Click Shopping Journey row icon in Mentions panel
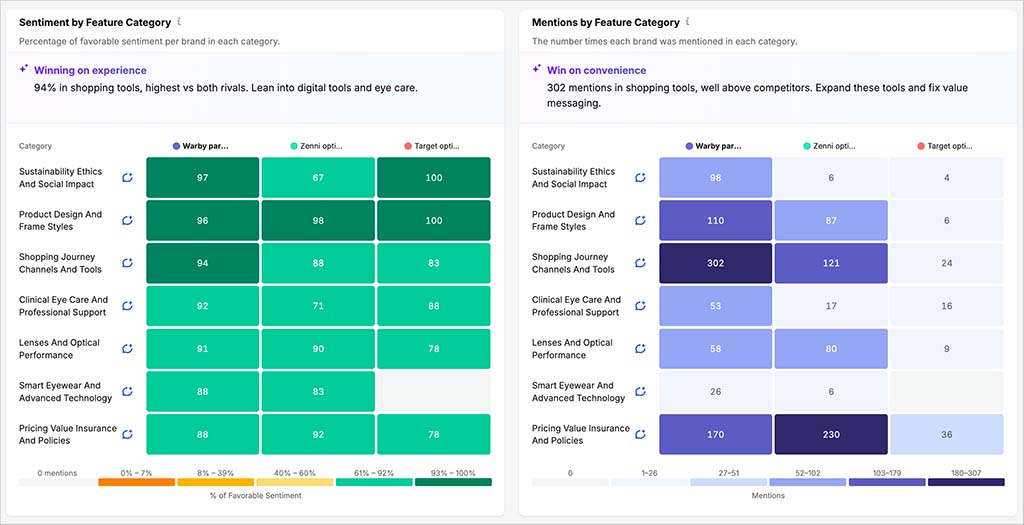 (641, 263)
